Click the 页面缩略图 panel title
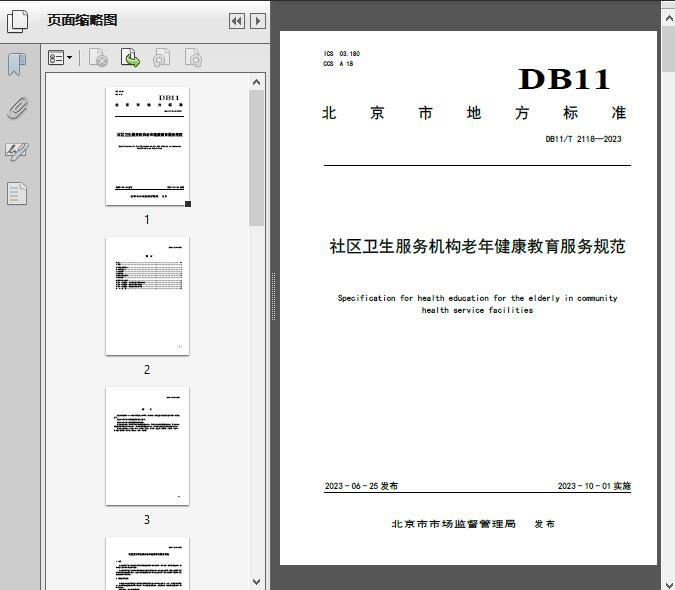The width and height of the screenshot is (675, 590). (x=82, y=20)
